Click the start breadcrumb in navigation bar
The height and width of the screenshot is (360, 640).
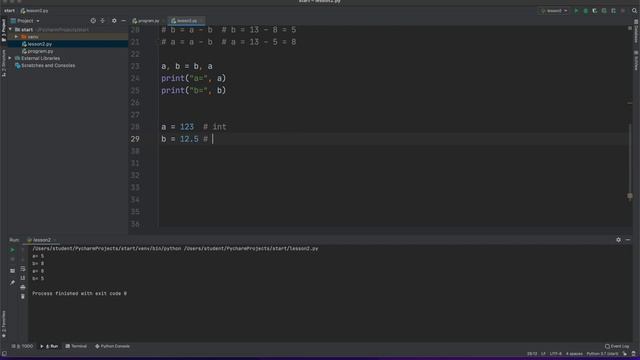pos(9,11)
